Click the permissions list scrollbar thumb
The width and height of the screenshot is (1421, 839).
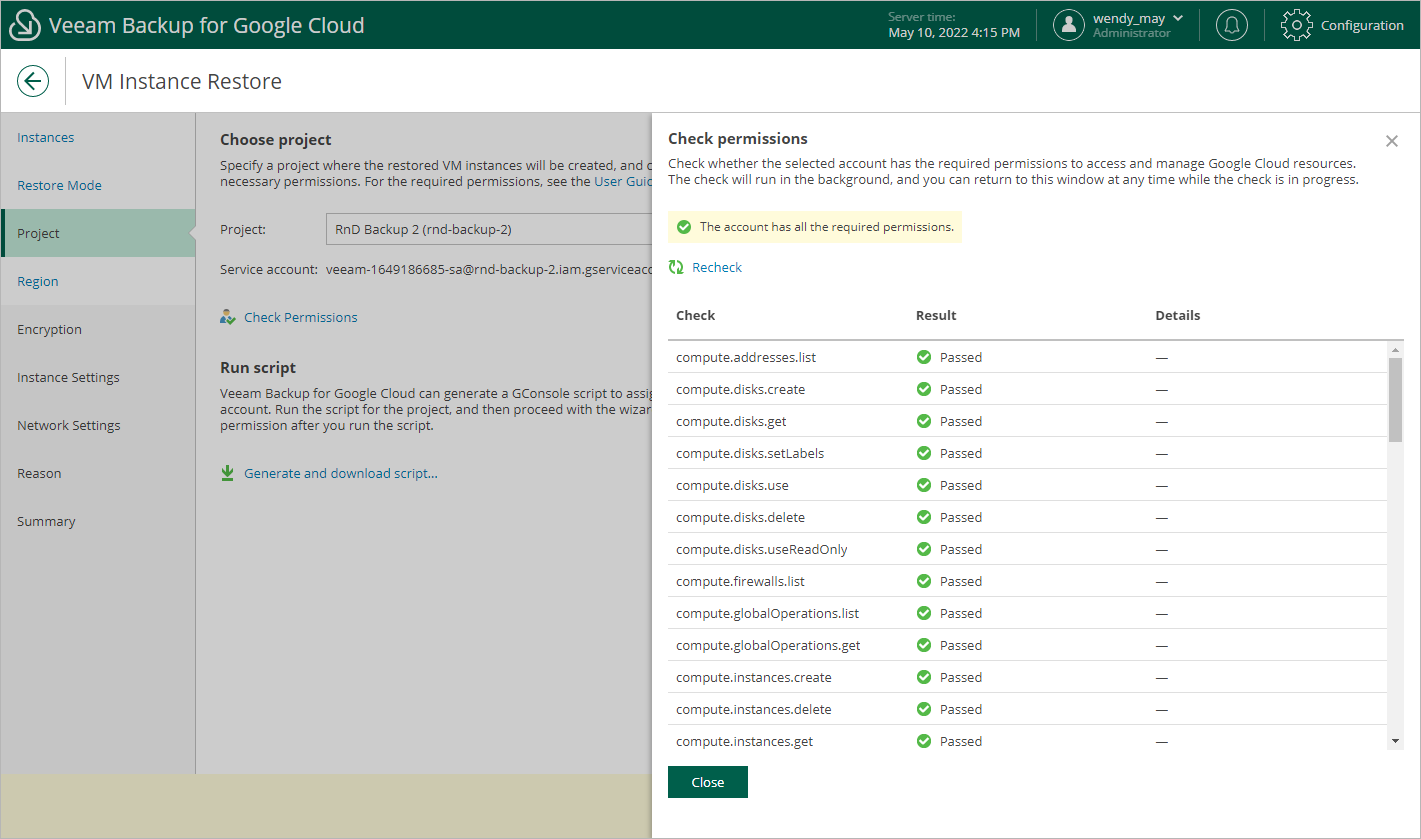click(x=1395, y=399)
